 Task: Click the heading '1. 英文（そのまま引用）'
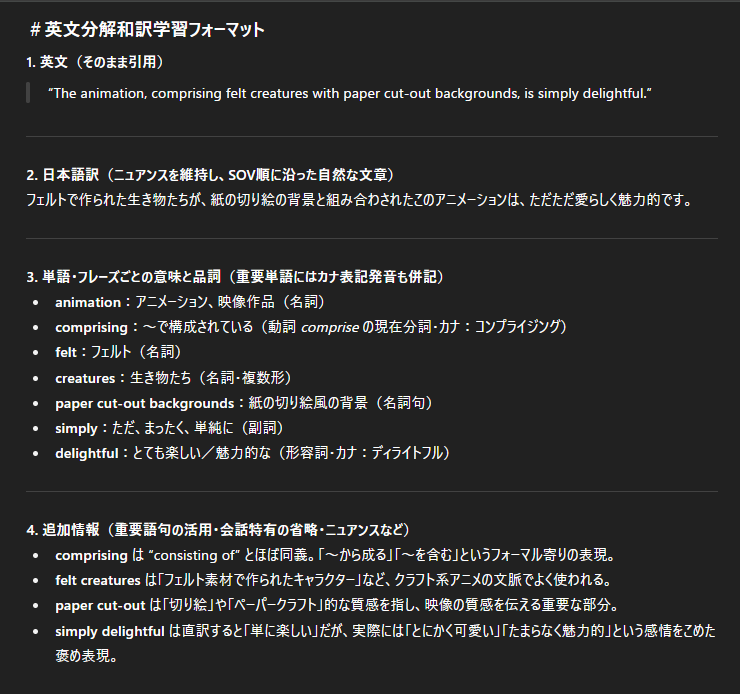pyautogui.click(x=95, y=62)
